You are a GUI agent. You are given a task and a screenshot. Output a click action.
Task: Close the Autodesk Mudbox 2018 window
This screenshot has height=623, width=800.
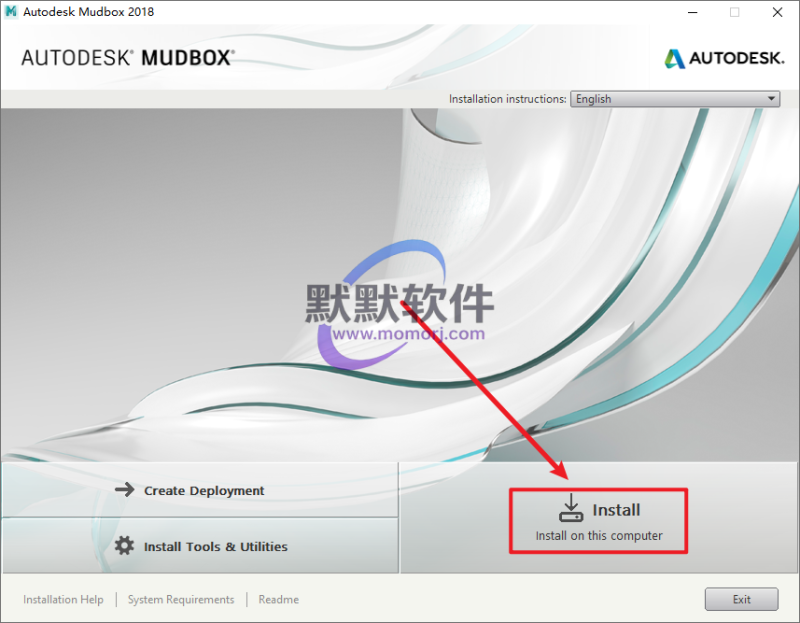pyautogui.click(x=779, y=12)
